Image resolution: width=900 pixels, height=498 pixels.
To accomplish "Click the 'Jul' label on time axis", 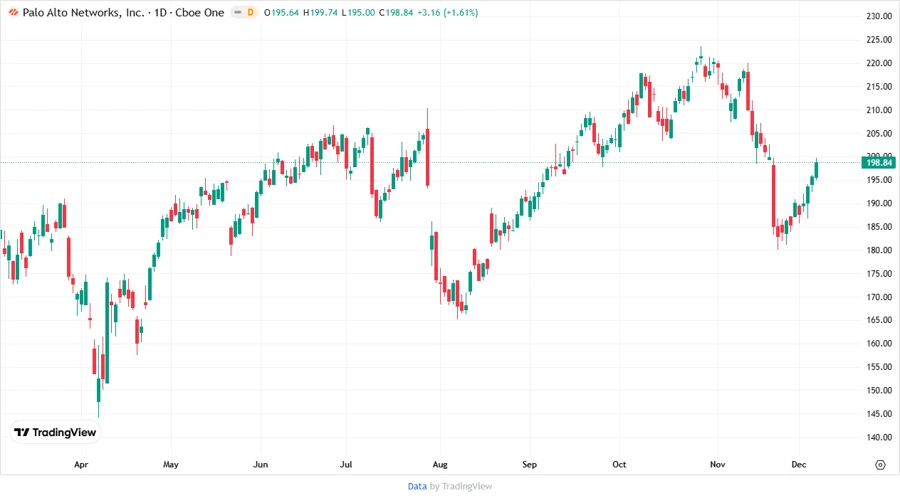I will (x=346, y=465).
